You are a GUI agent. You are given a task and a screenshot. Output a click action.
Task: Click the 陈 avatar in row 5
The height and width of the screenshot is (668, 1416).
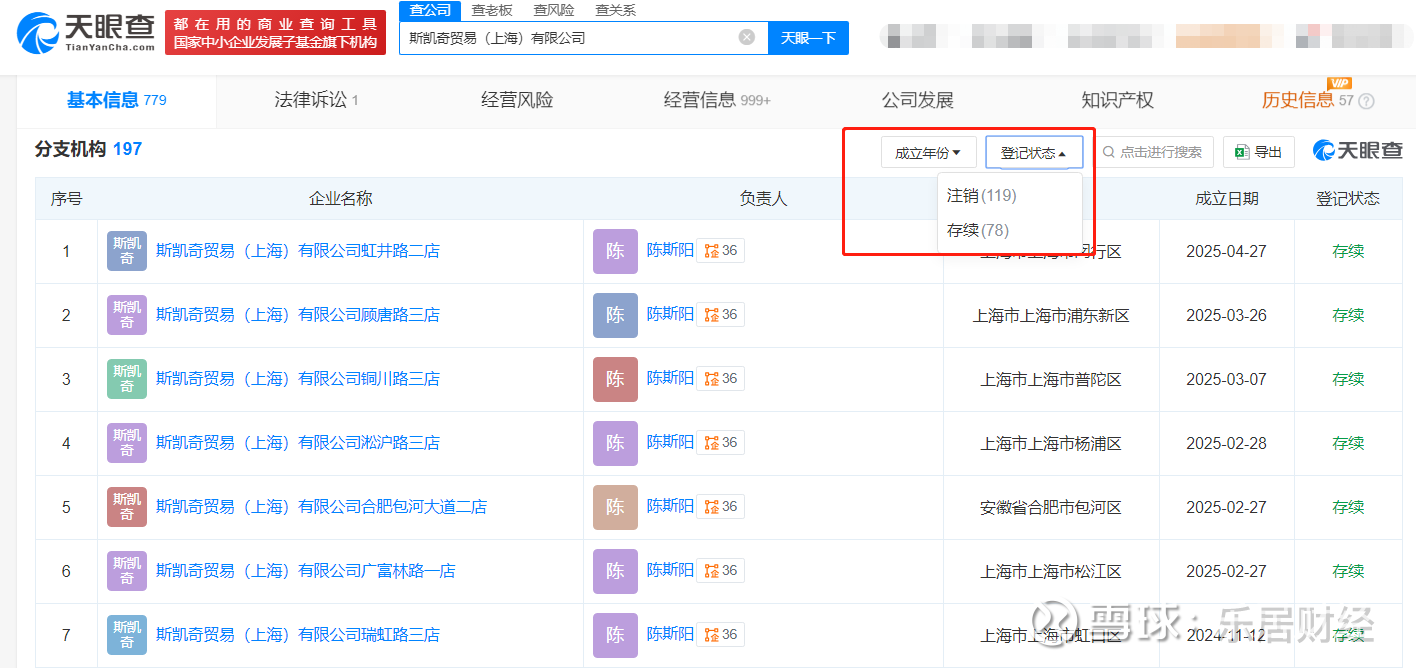click(x=615, y=507)
